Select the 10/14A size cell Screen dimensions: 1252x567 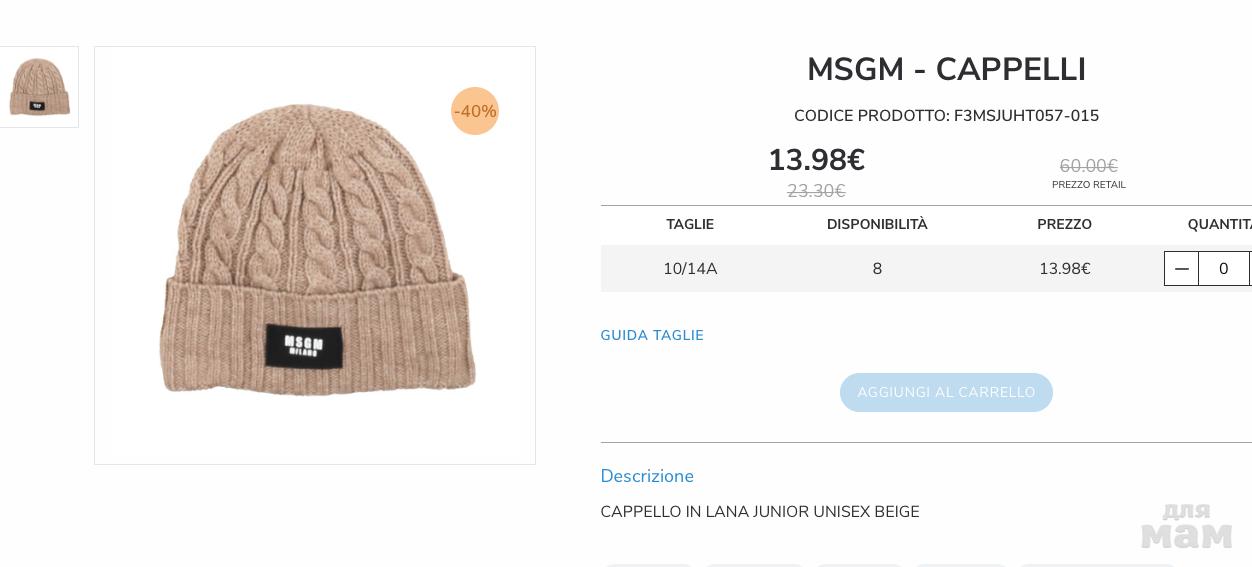pos(690,269)
